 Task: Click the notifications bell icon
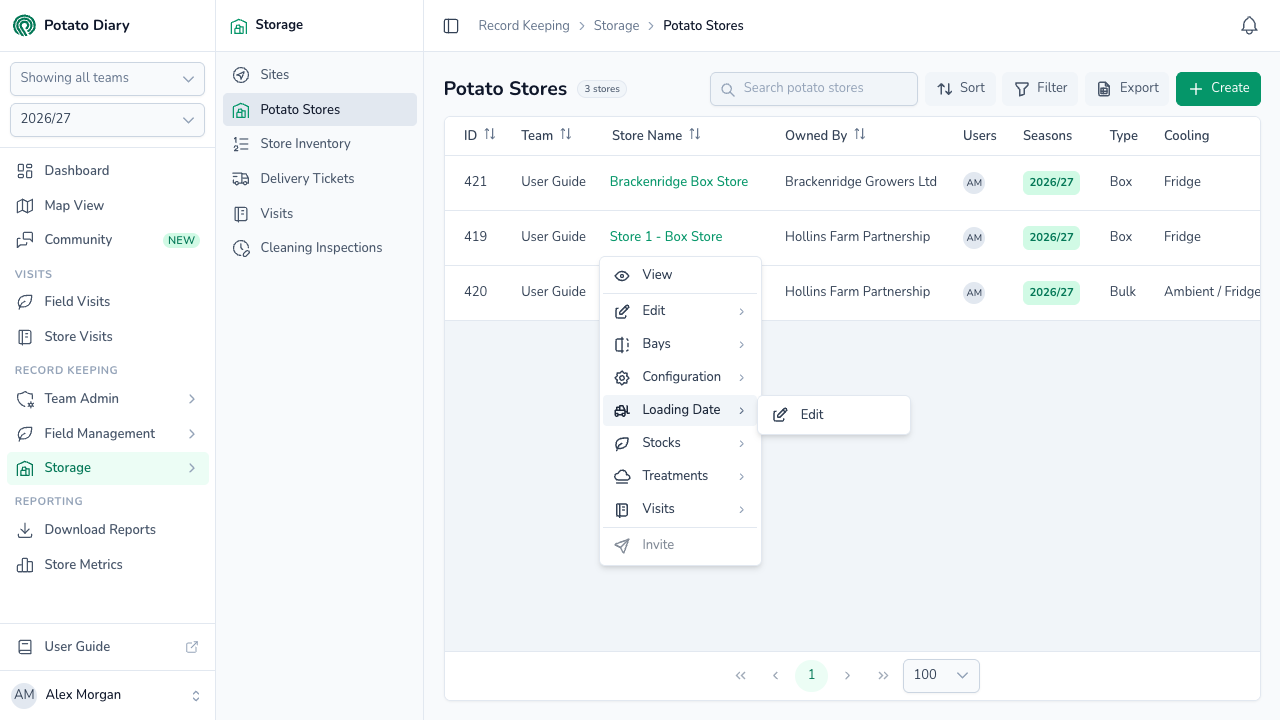1249,26
